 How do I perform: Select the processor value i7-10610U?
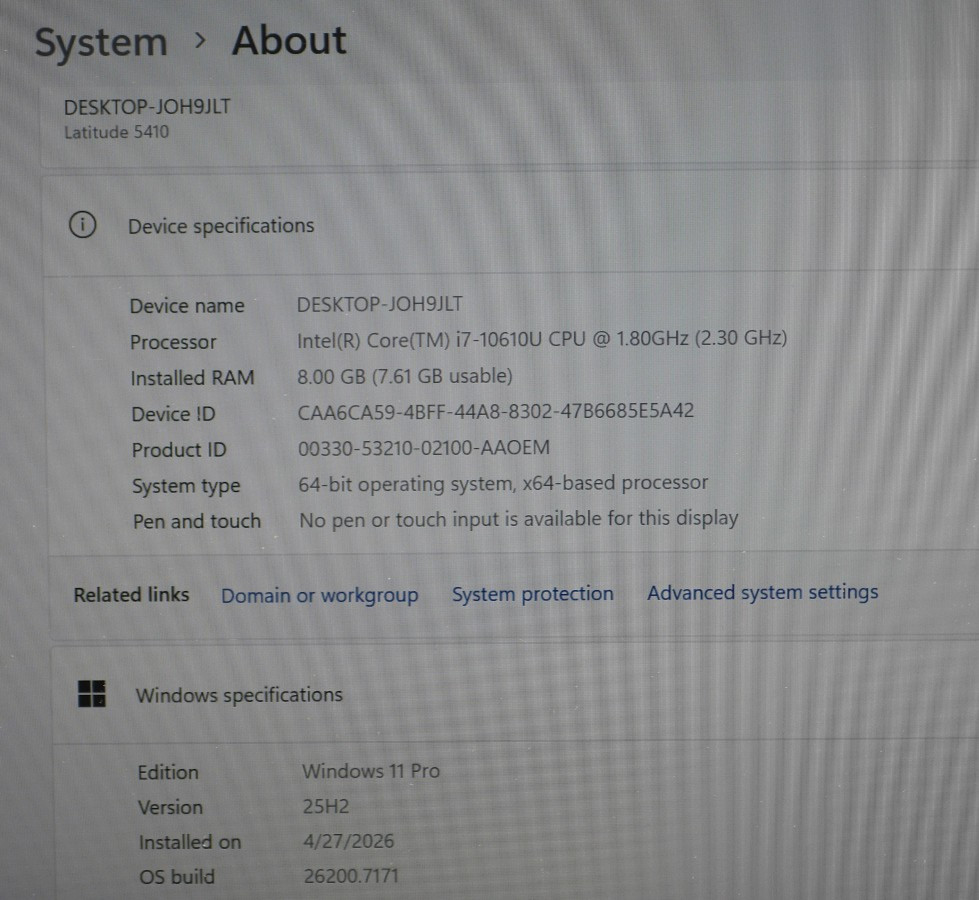tap(541, 339)
